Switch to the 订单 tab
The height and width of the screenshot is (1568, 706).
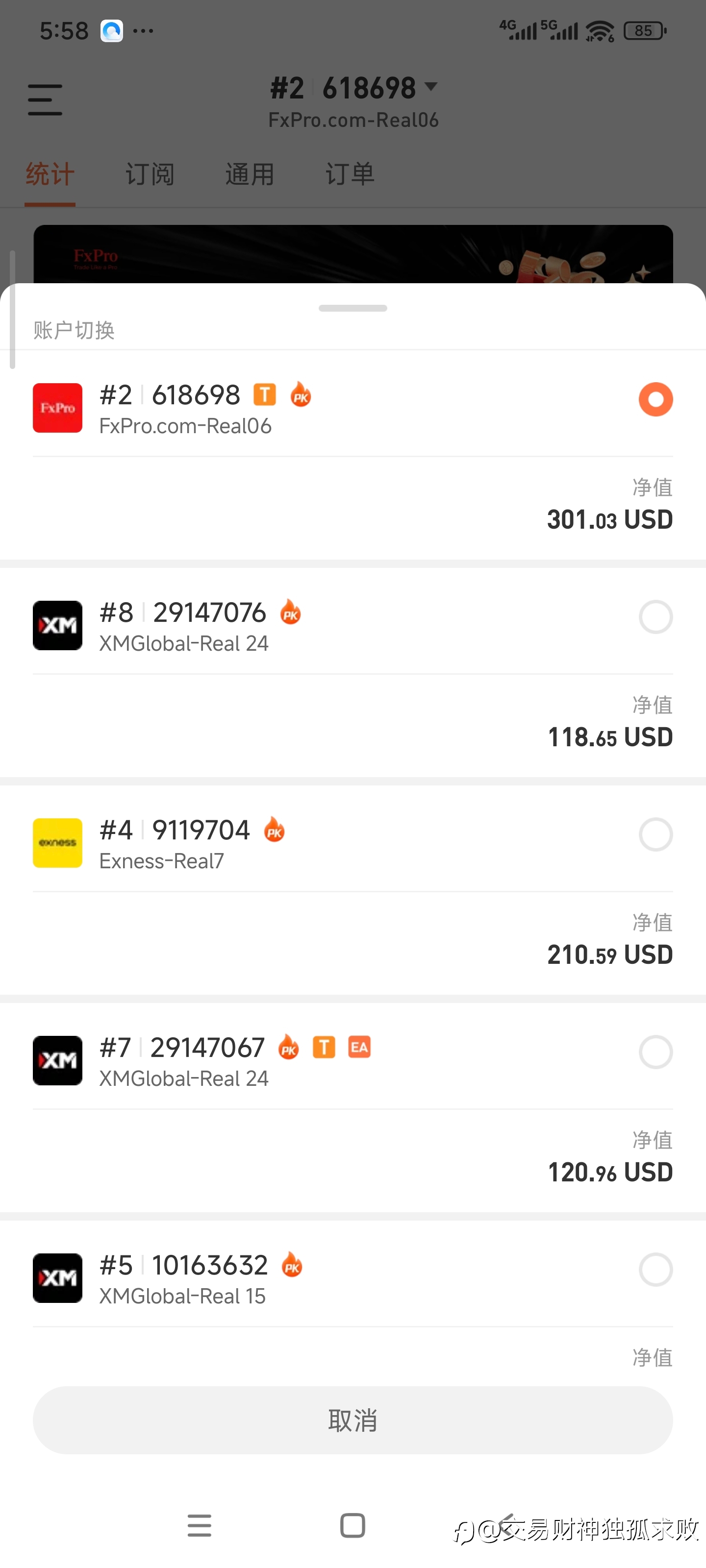(350, 175)
